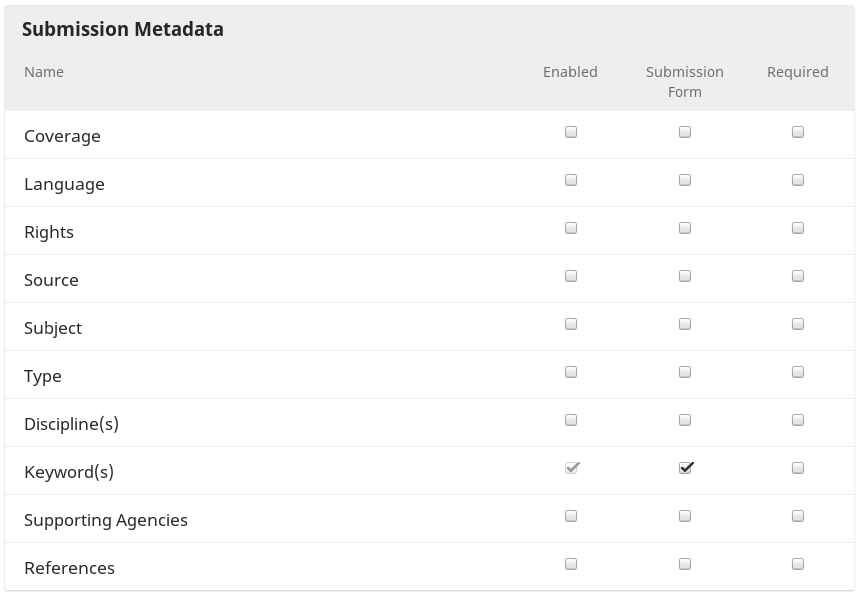Enable the Language metadata field
The image size is (861, 597).
click(571, 180)
